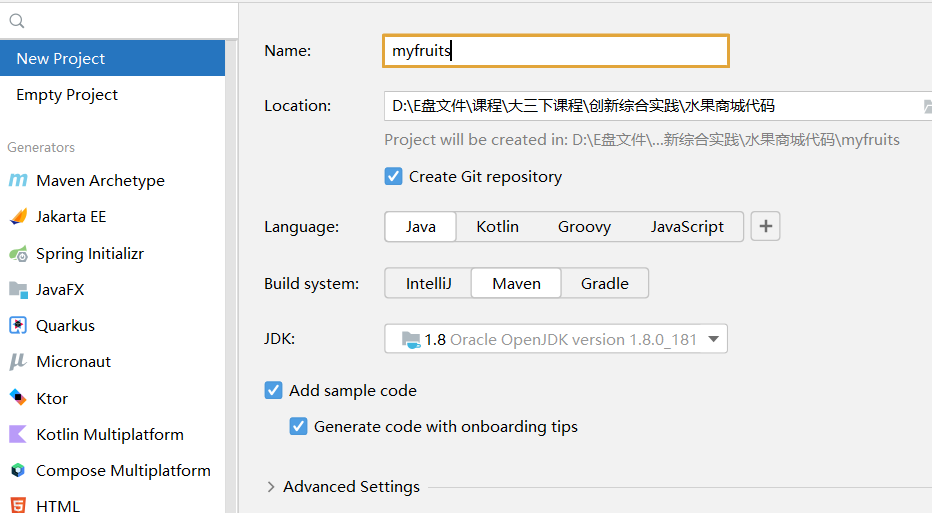932x513 pixels.
Task: Select Quarkus generator entry
Action: (x=112, y=326)
